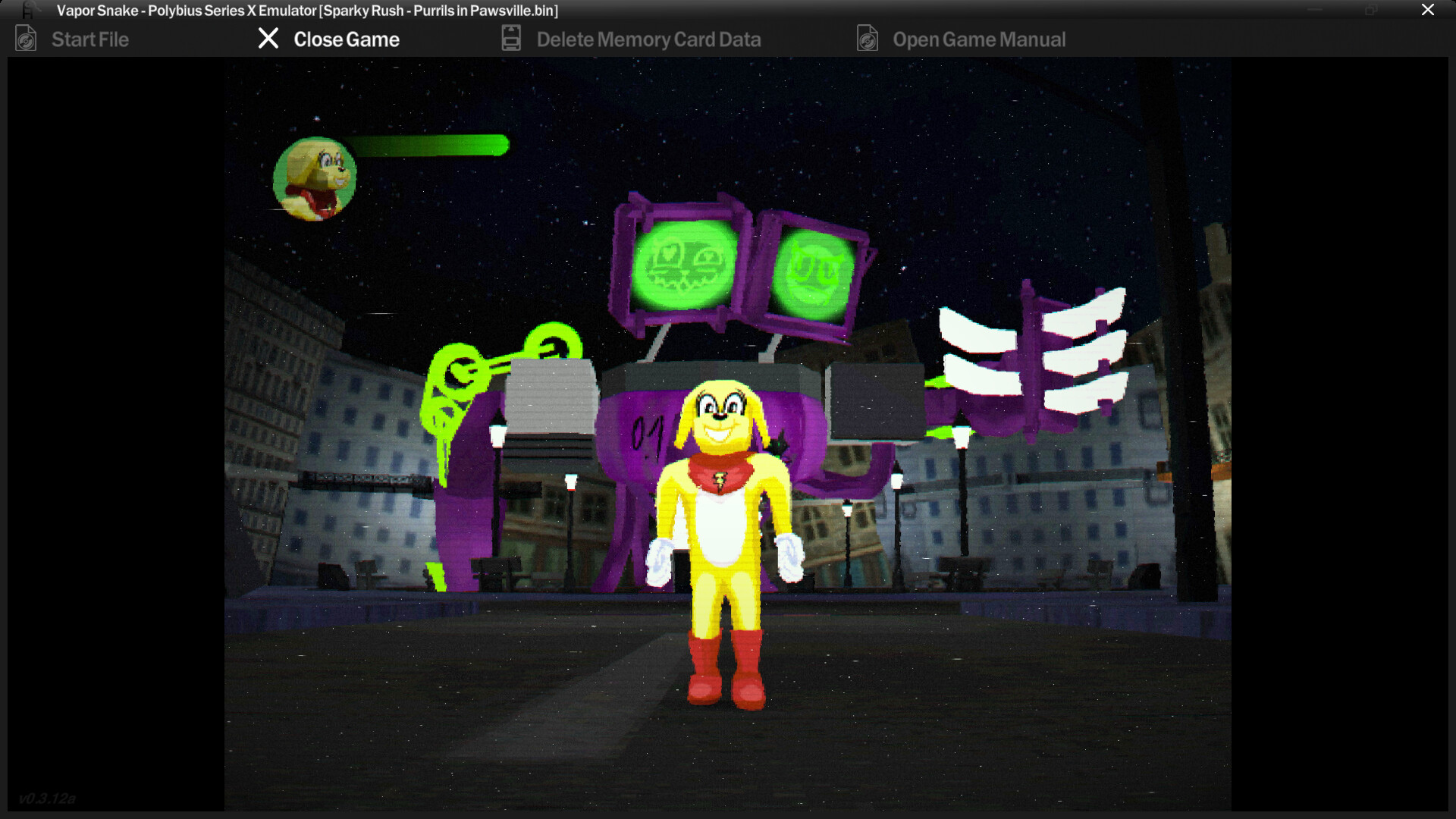The image size is (1456, 819).
Task: Click the minimize icon on the title bar
Action: point(1313,11)
